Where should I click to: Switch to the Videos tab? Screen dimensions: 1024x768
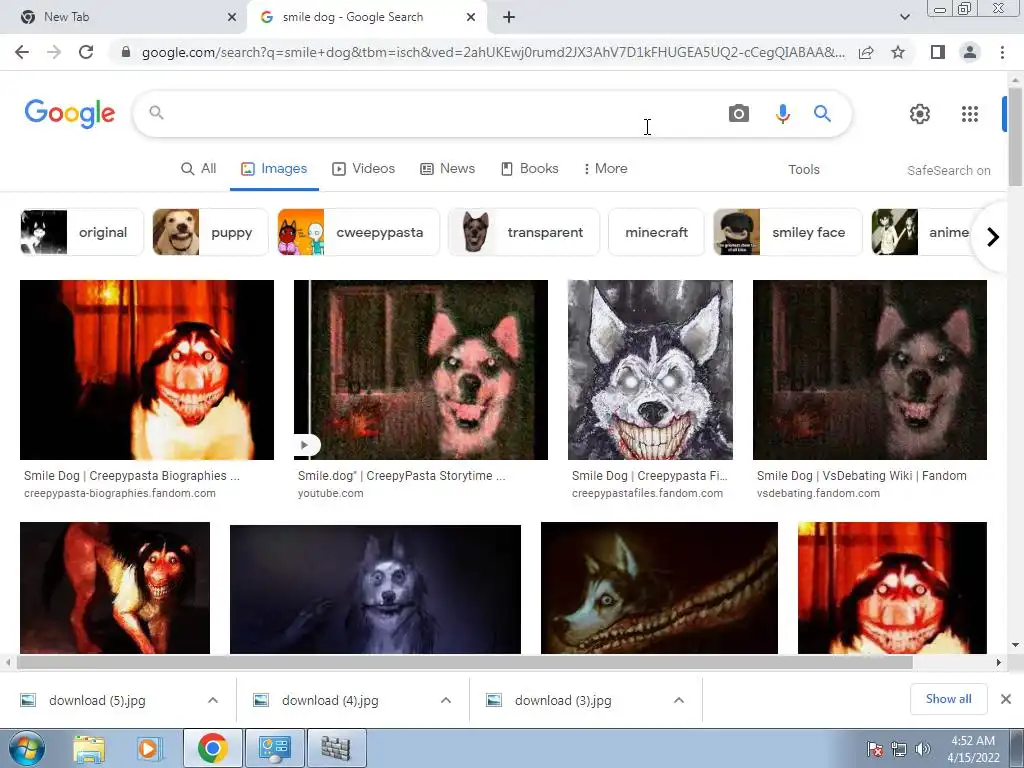coord(364,168)
